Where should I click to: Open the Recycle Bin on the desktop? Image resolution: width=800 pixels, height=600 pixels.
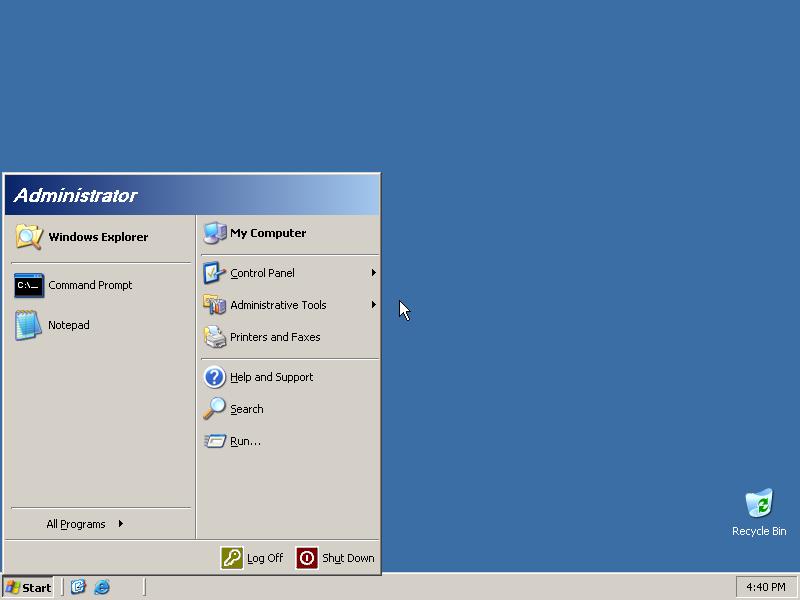[758, 505]
